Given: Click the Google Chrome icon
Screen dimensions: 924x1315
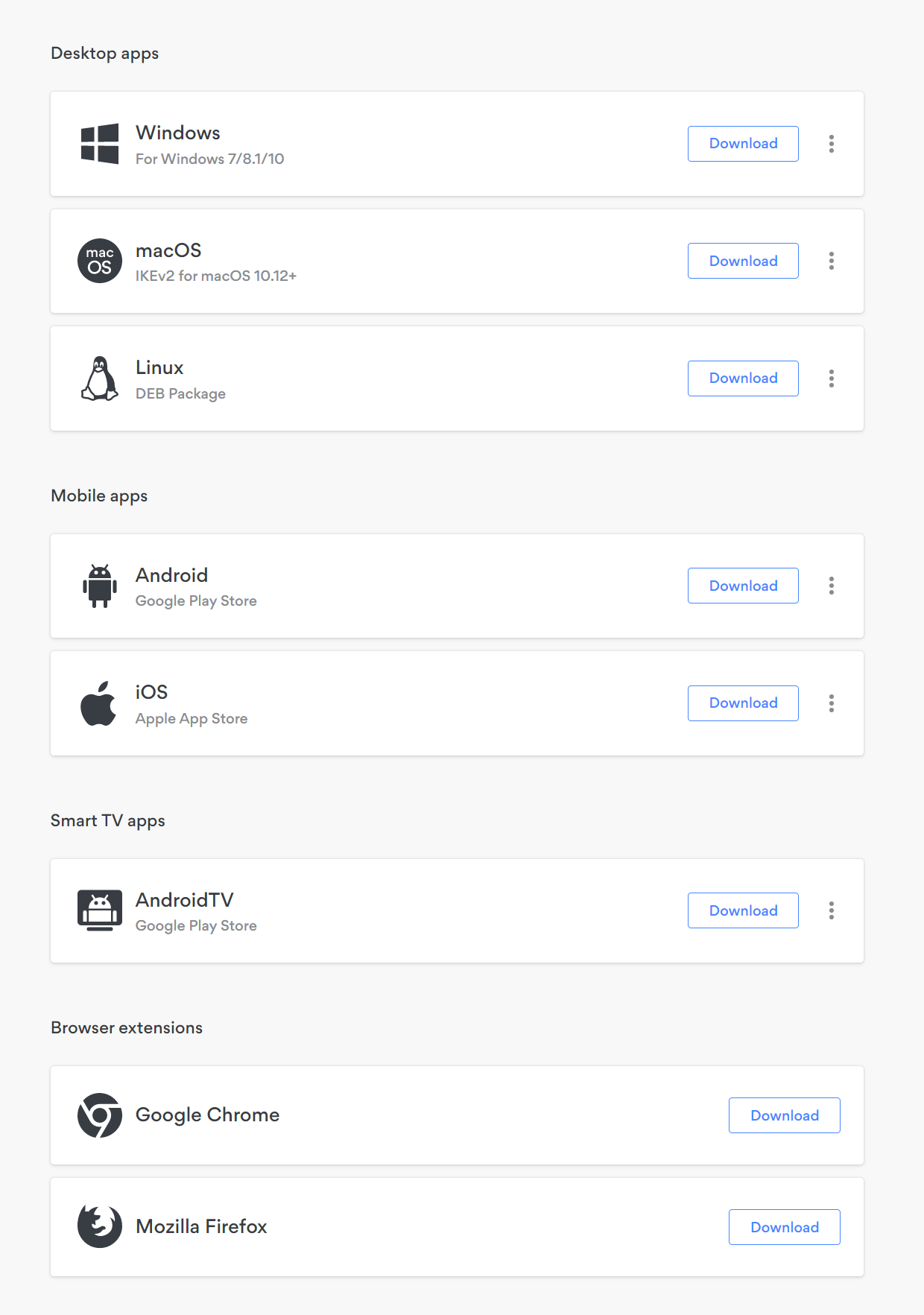Looking at the screenshot, I should pyautogui.click(x=100, y=1115).
